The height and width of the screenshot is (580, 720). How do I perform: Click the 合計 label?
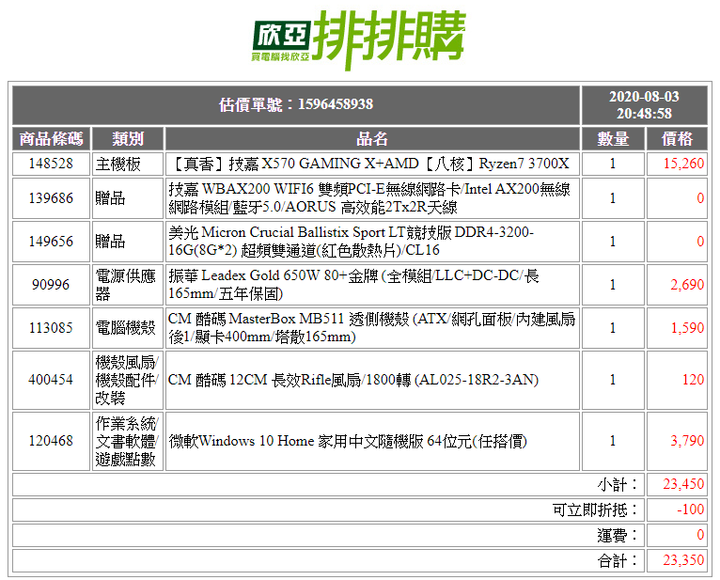point(618,560)
